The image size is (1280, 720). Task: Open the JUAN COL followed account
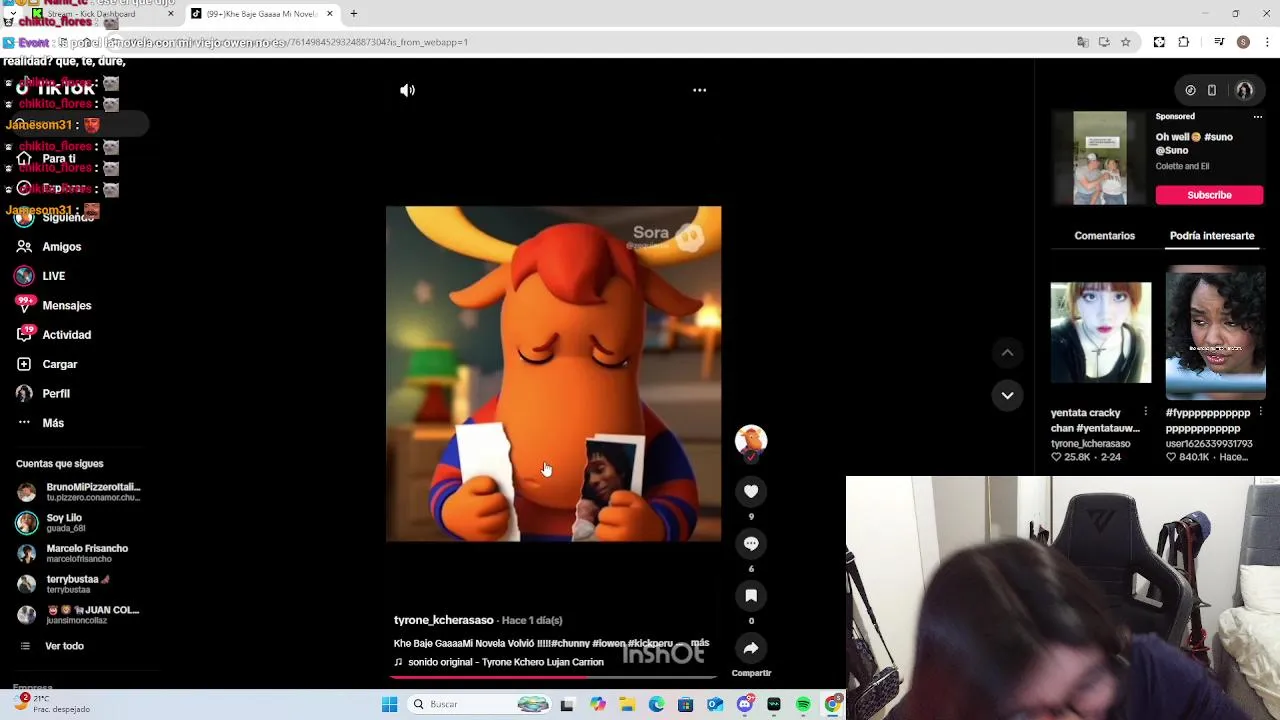click(78, 615)
